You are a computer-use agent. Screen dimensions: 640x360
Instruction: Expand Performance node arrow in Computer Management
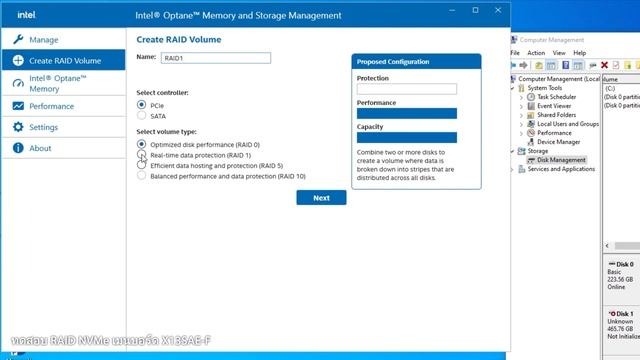(x=521, y=133)
